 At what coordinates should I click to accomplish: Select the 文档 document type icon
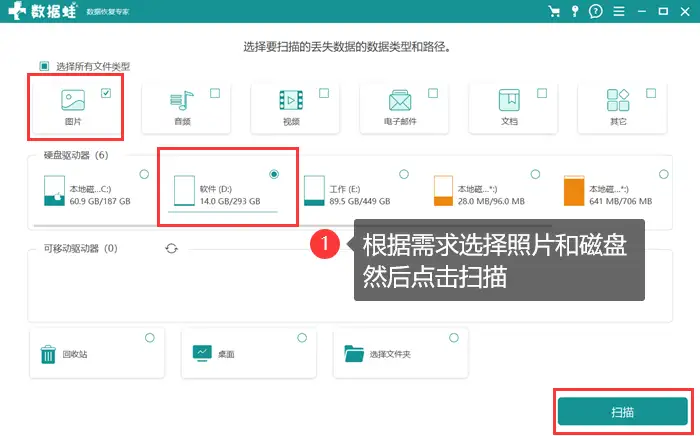[x=509, y=100]
